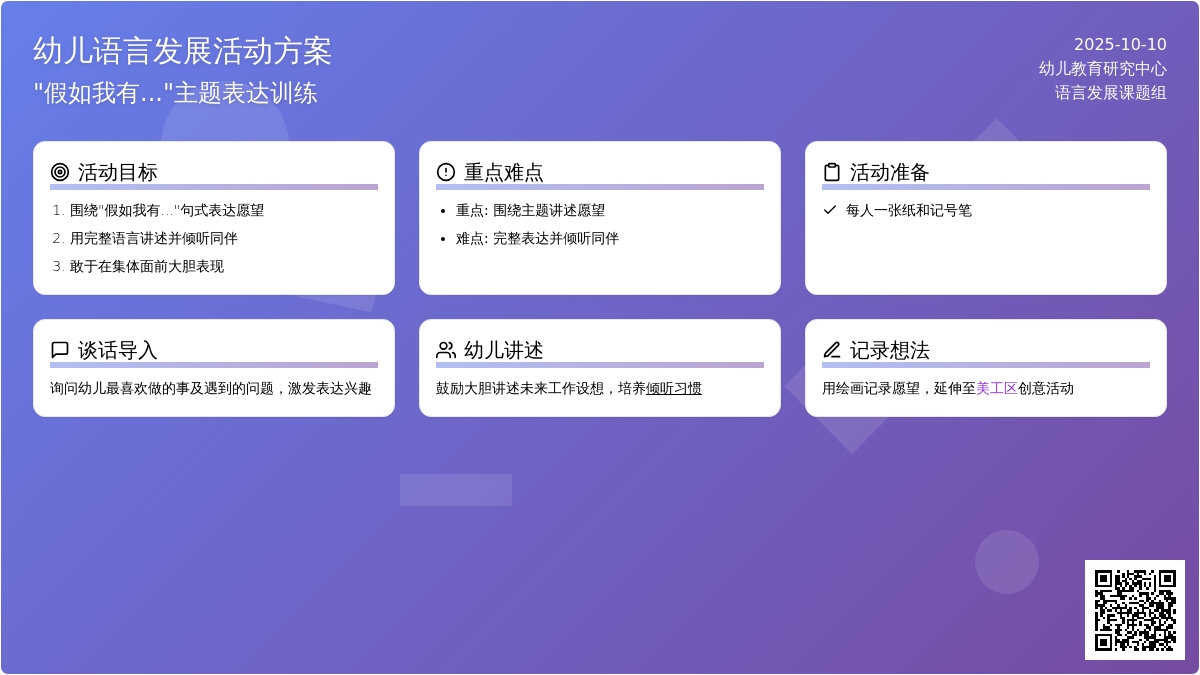Click the clipboard icon beside 活动准备
The image size is (1200, 675).
click(x=831, y=172)
